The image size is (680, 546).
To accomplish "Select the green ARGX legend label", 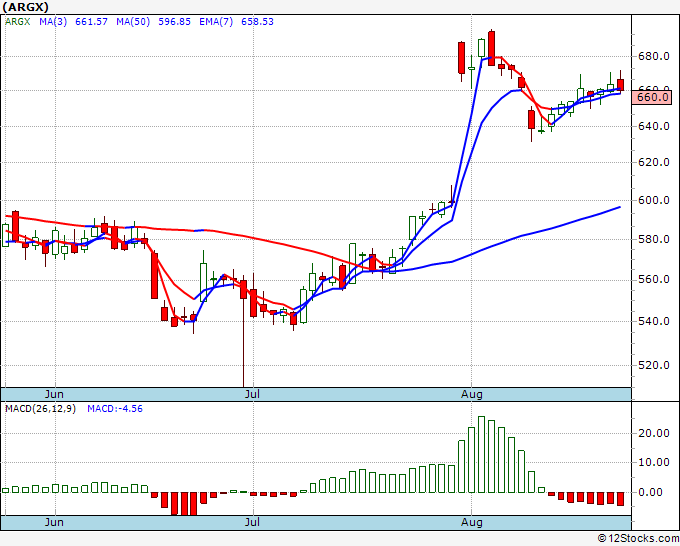I will [17, 22].
